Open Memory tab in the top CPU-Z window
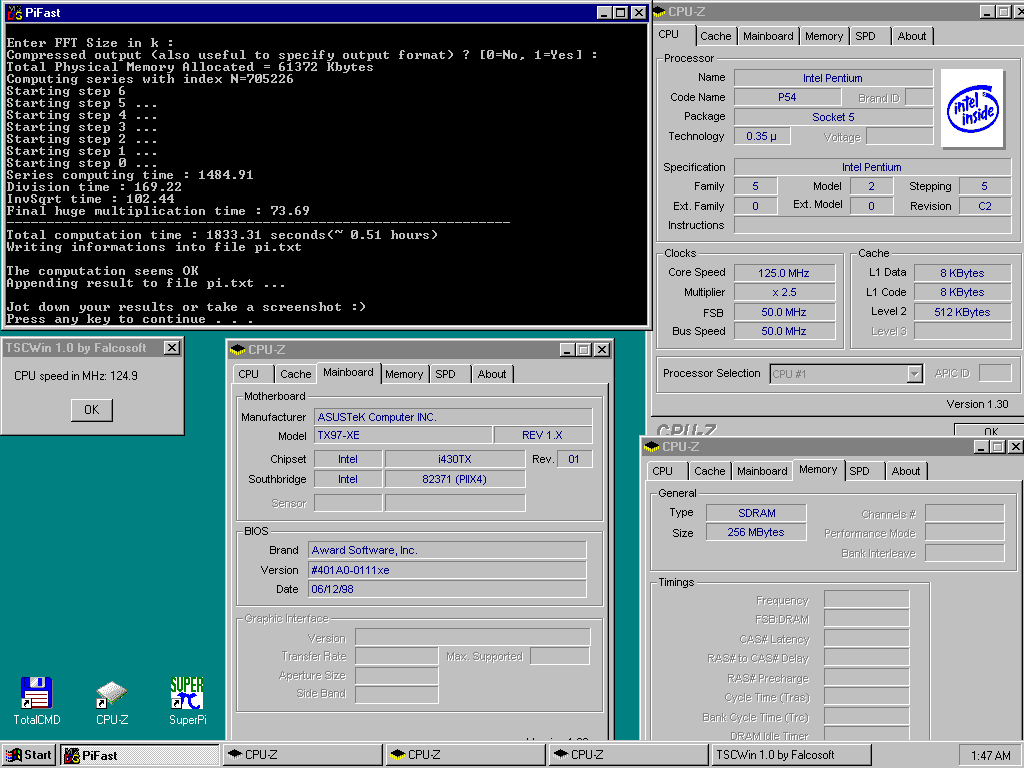Viewport: 1024px width, 768px height. (824, 37)
